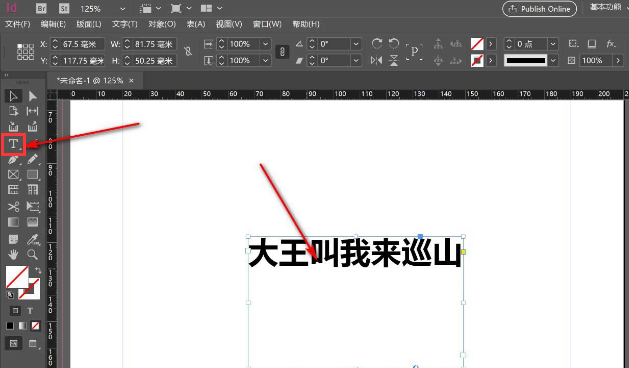Open Adobe Bridge via Br icon

[41, 8]
